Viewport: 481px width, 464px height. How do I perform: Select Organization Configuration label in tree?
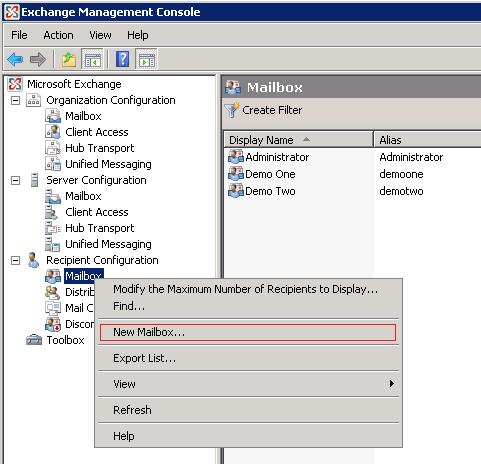(111, 100)
